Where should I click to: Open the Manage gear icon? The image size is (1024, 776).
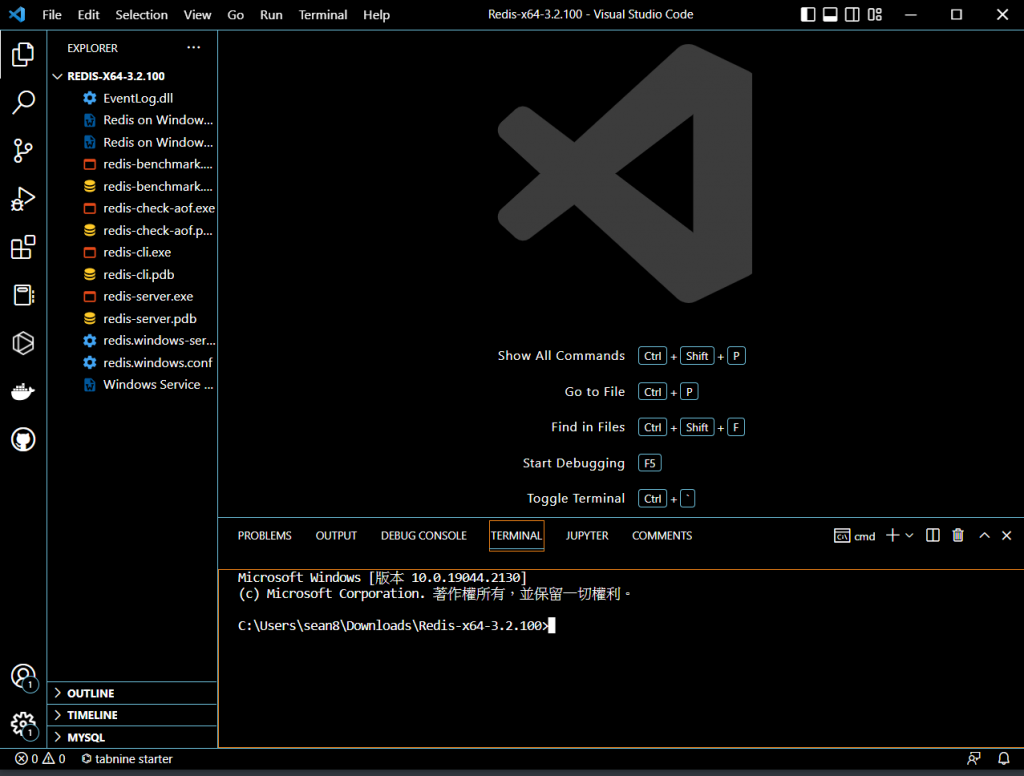23,724
